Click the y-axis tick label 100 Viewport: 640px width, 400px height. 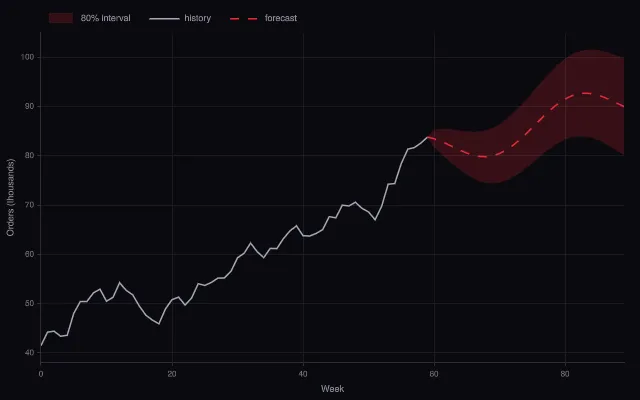pyautogui.click(x=27, y=57)
